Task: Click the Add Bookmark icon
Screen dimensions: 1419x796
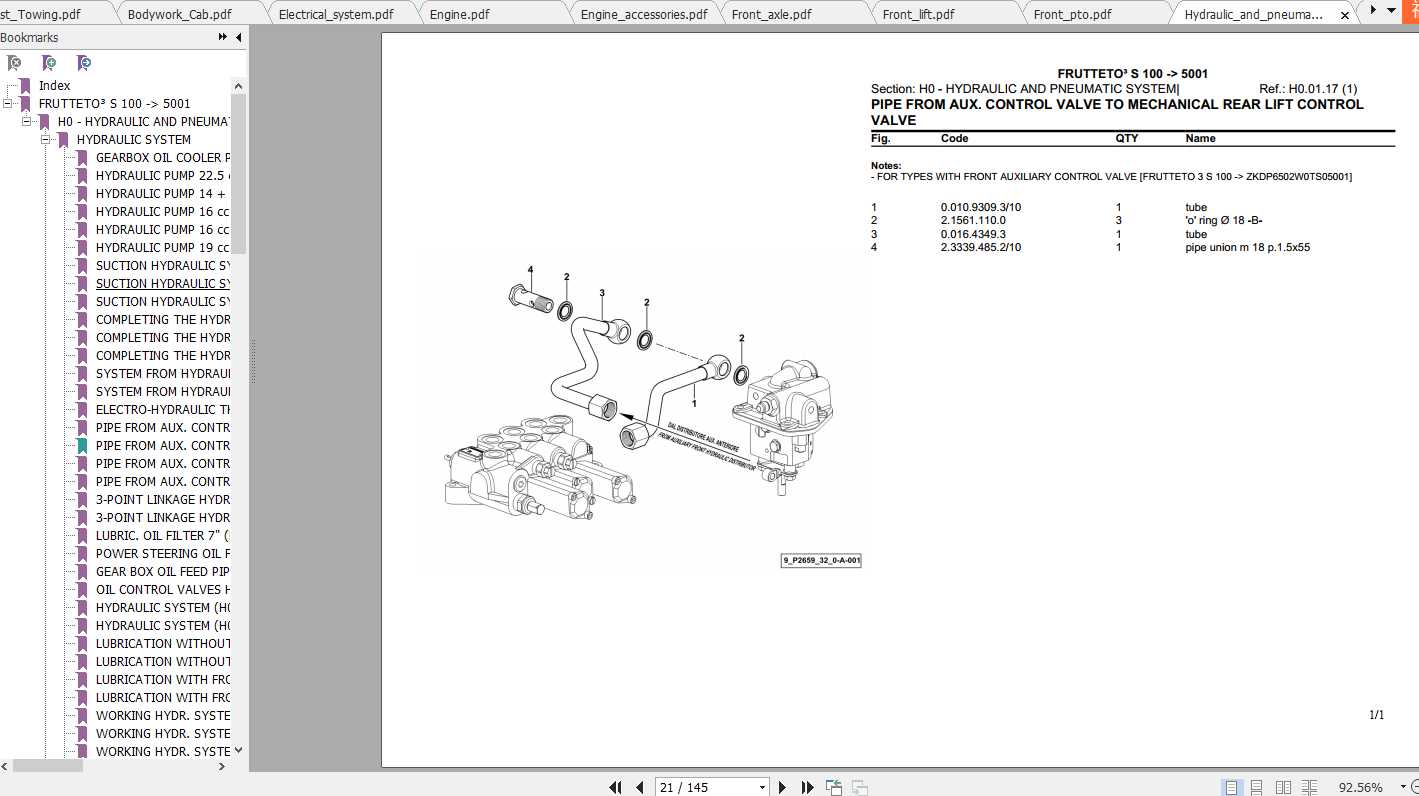Action: point(49,62)
